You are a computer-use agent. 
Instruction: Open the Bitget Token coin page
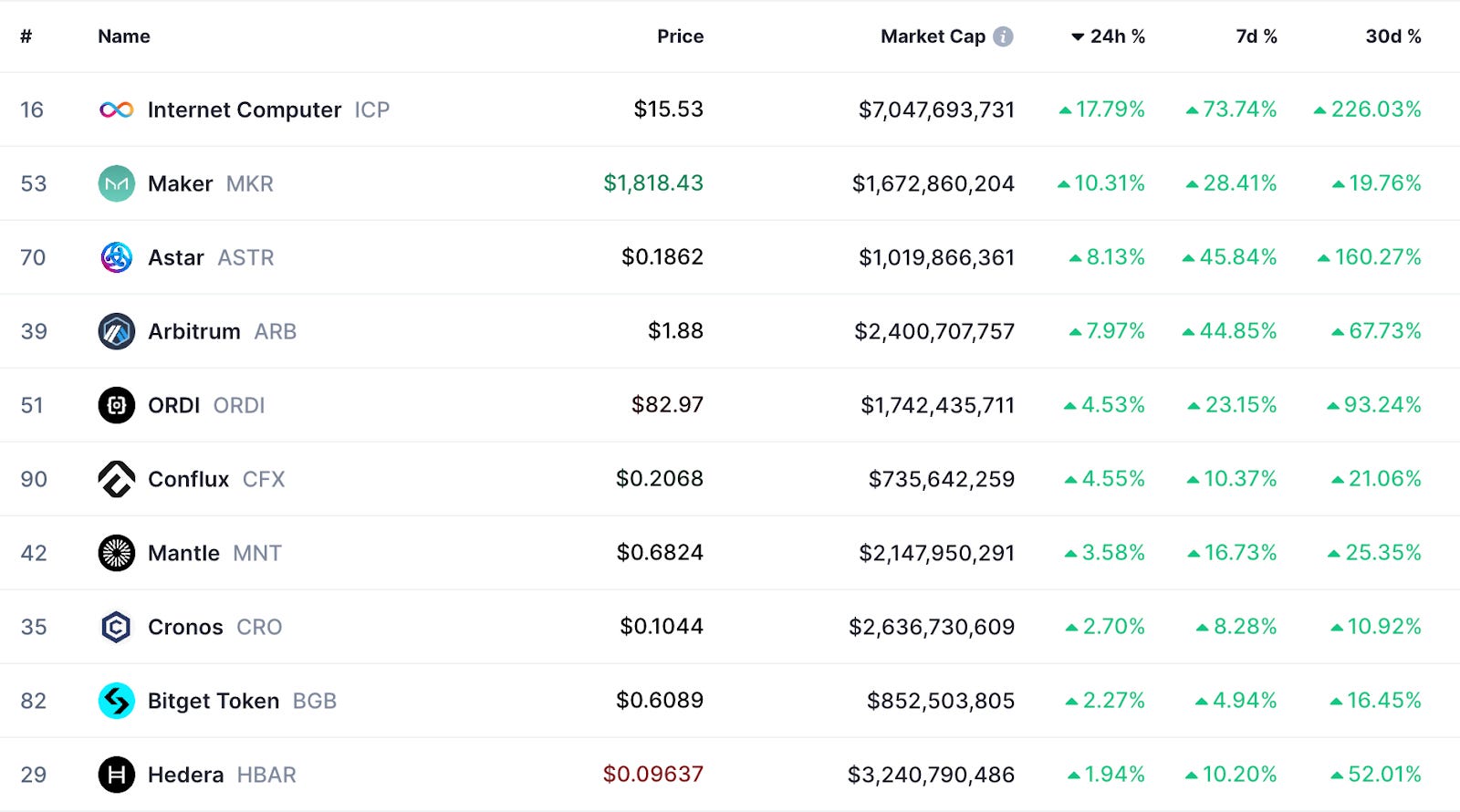(214, 701)
